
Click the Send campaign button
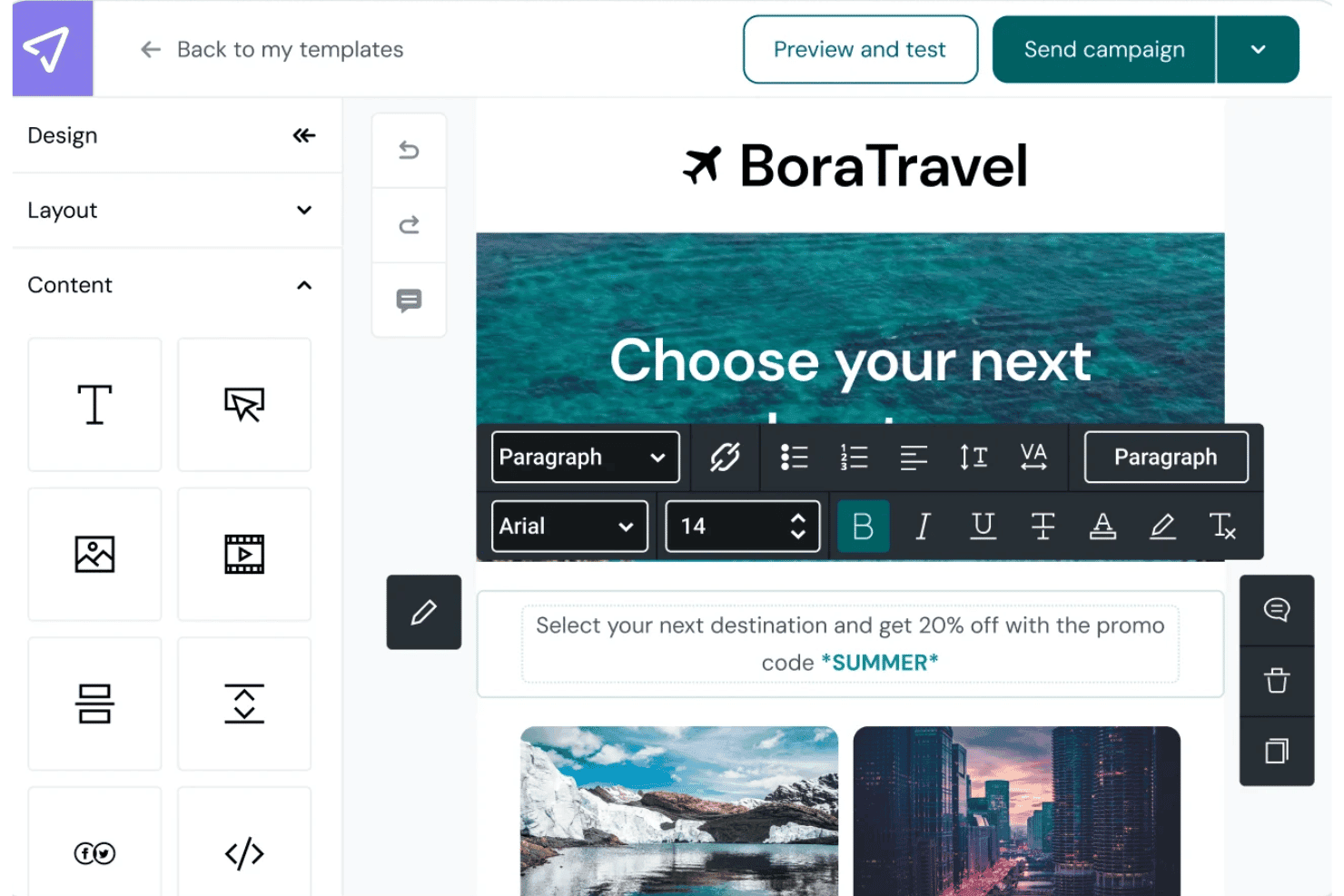click(1104, 49)
